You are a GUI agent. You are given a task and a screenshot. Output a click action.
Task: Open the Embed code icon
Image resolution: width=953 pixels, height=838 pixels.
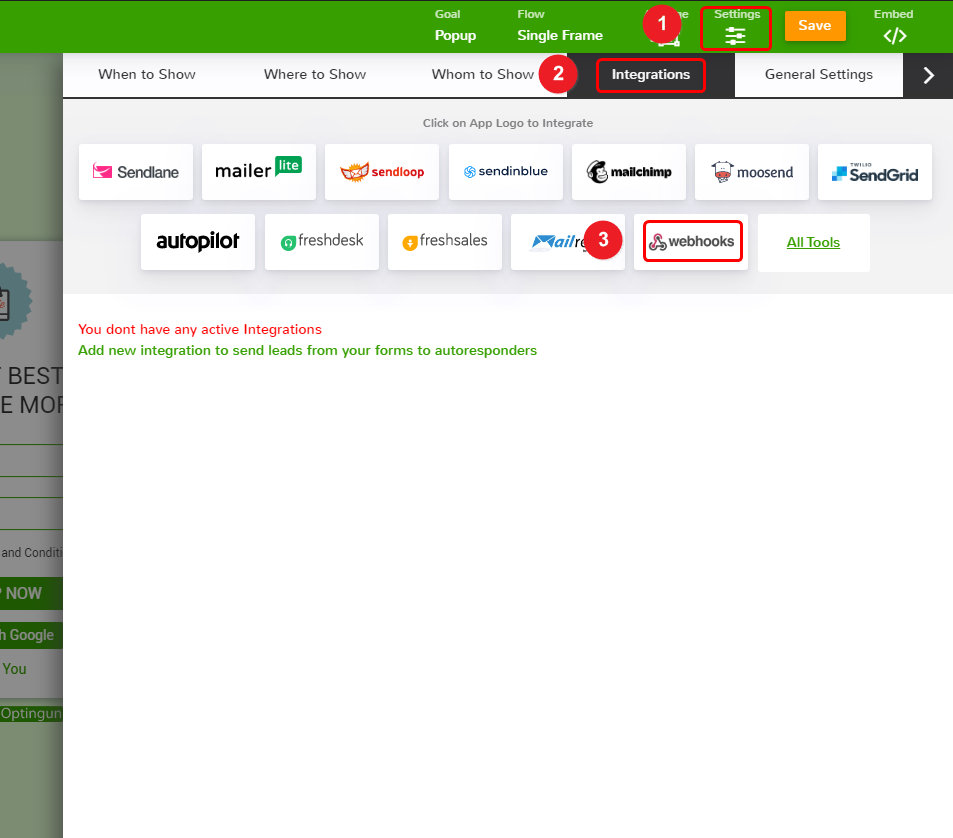[x=895, y=36]
